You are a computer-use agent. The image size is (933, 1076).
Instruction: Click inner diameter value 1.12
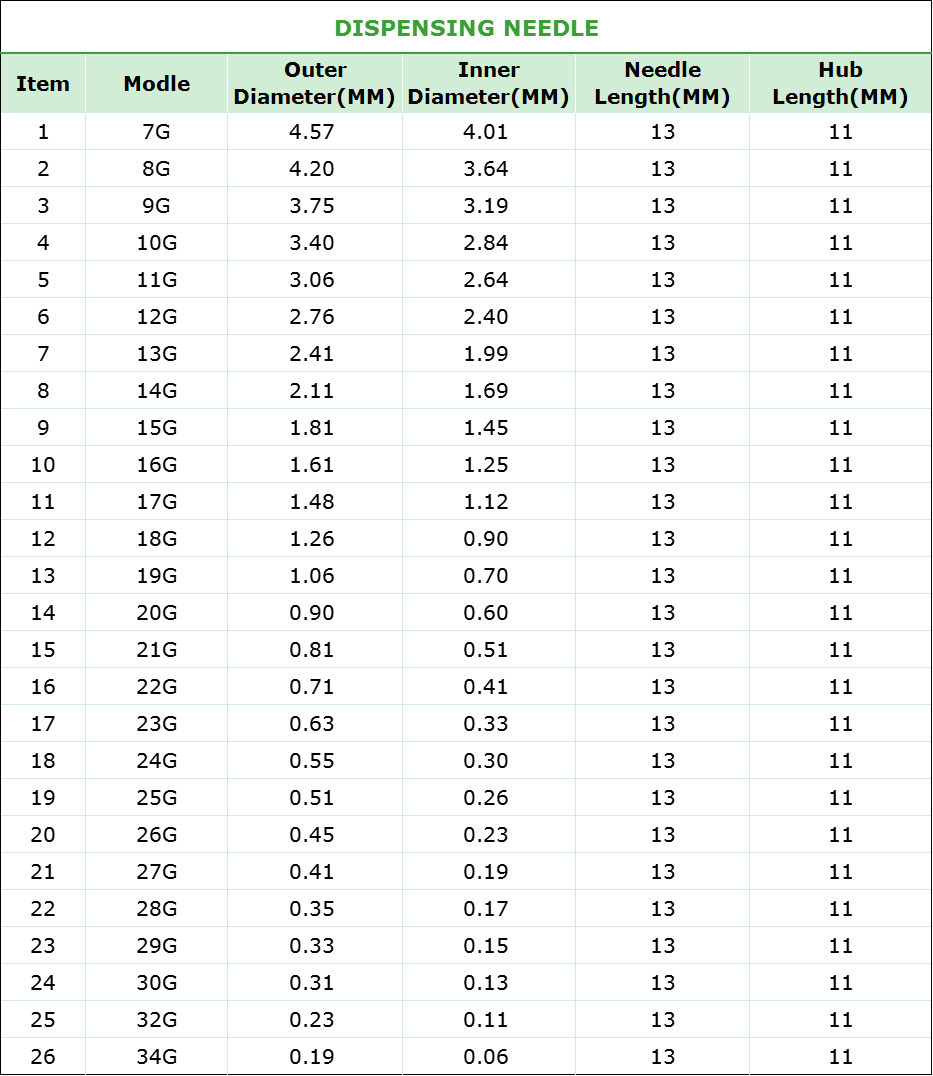click(486, 502)
